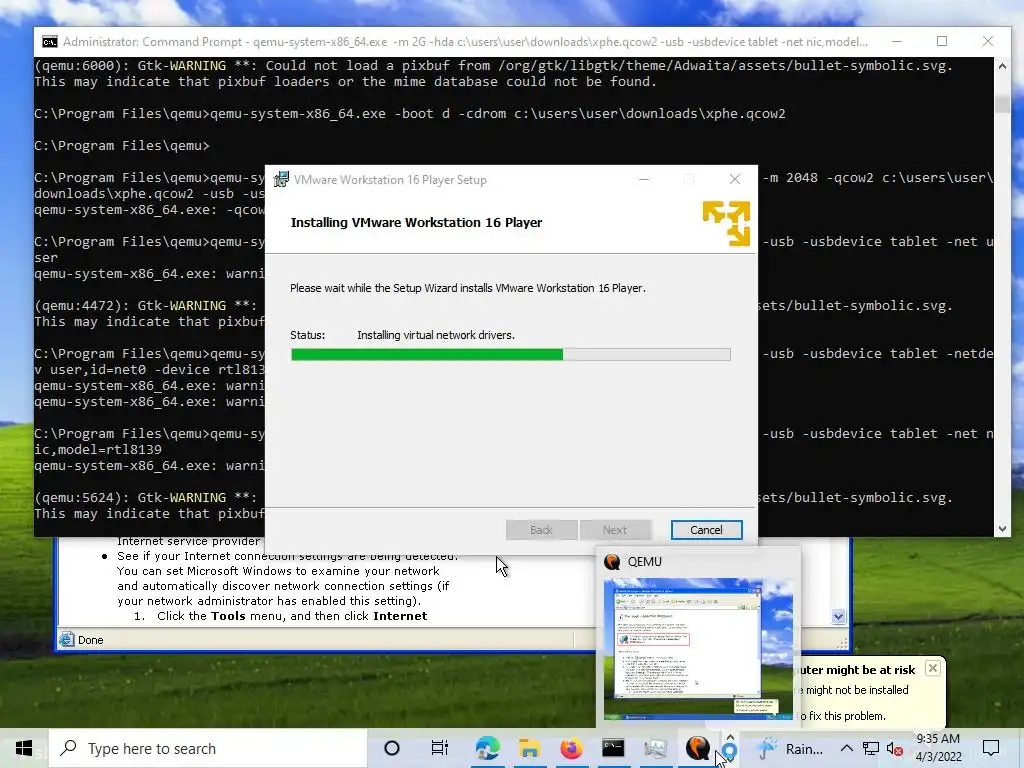Click the 'Done' status bar text
The width and height of the screenshot is (1024, 768).
click(x=91, y=640)
